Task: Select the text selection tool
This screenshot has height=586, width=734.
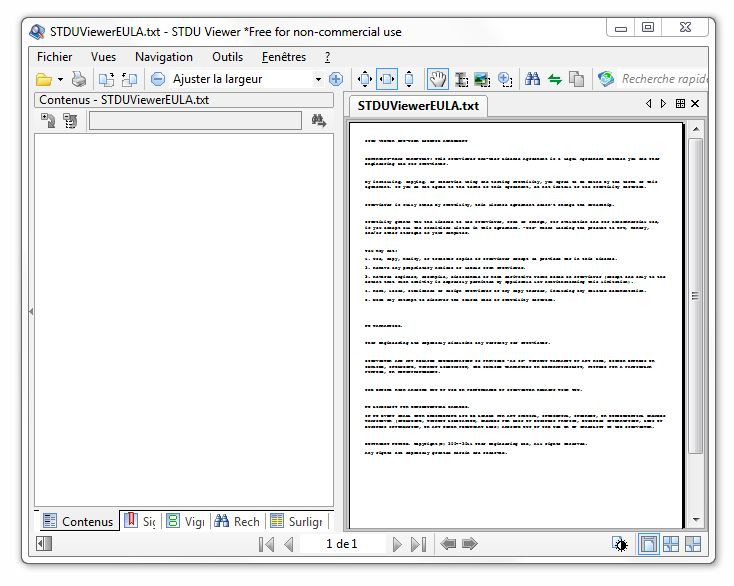Action: pyautogui.click(x=461, y=80)
